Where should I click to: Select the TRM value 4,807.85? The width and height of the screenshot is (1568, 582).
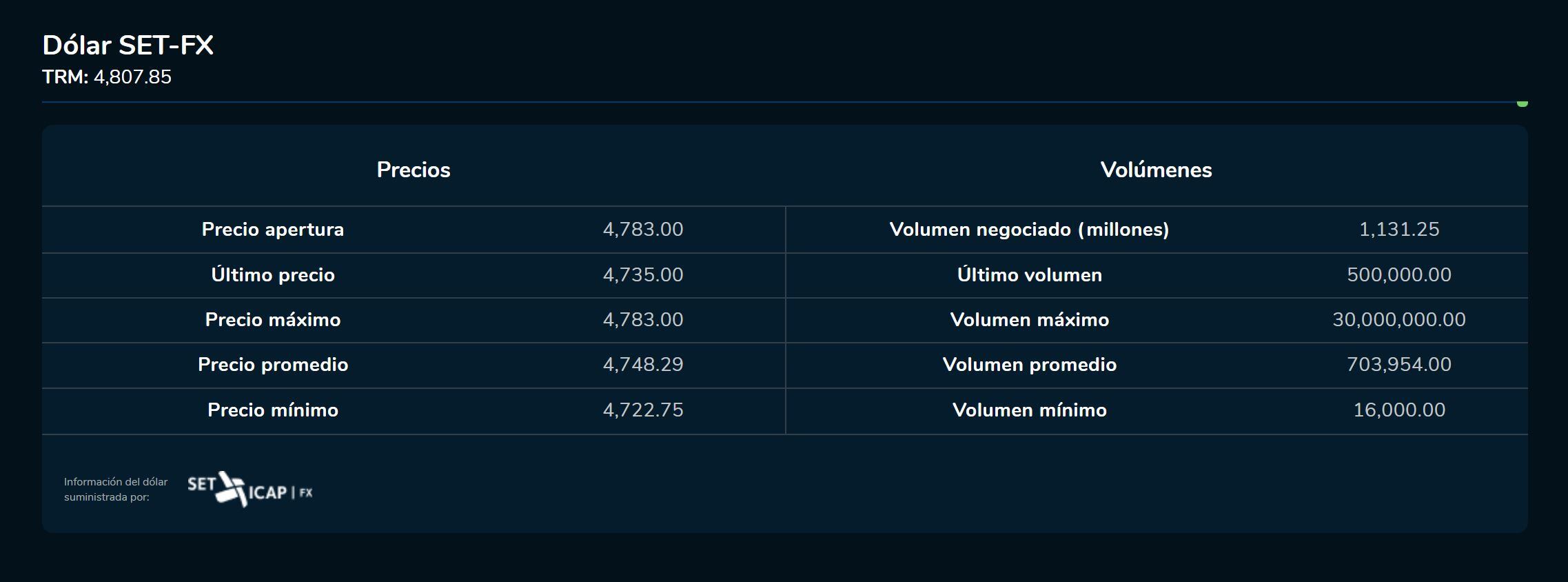132,77
